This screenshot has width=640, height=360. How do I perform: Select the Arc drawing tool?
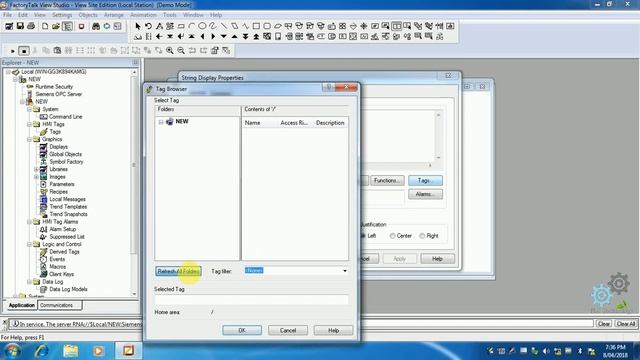coord(191,26)
